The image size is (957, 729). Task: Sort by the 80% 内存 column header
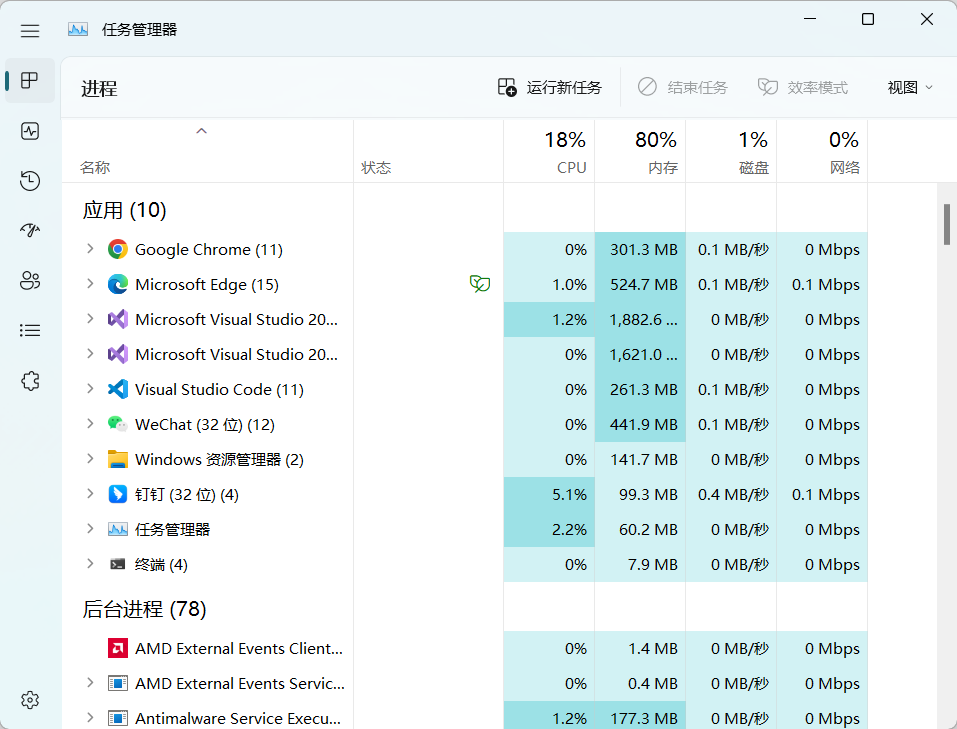640,151
